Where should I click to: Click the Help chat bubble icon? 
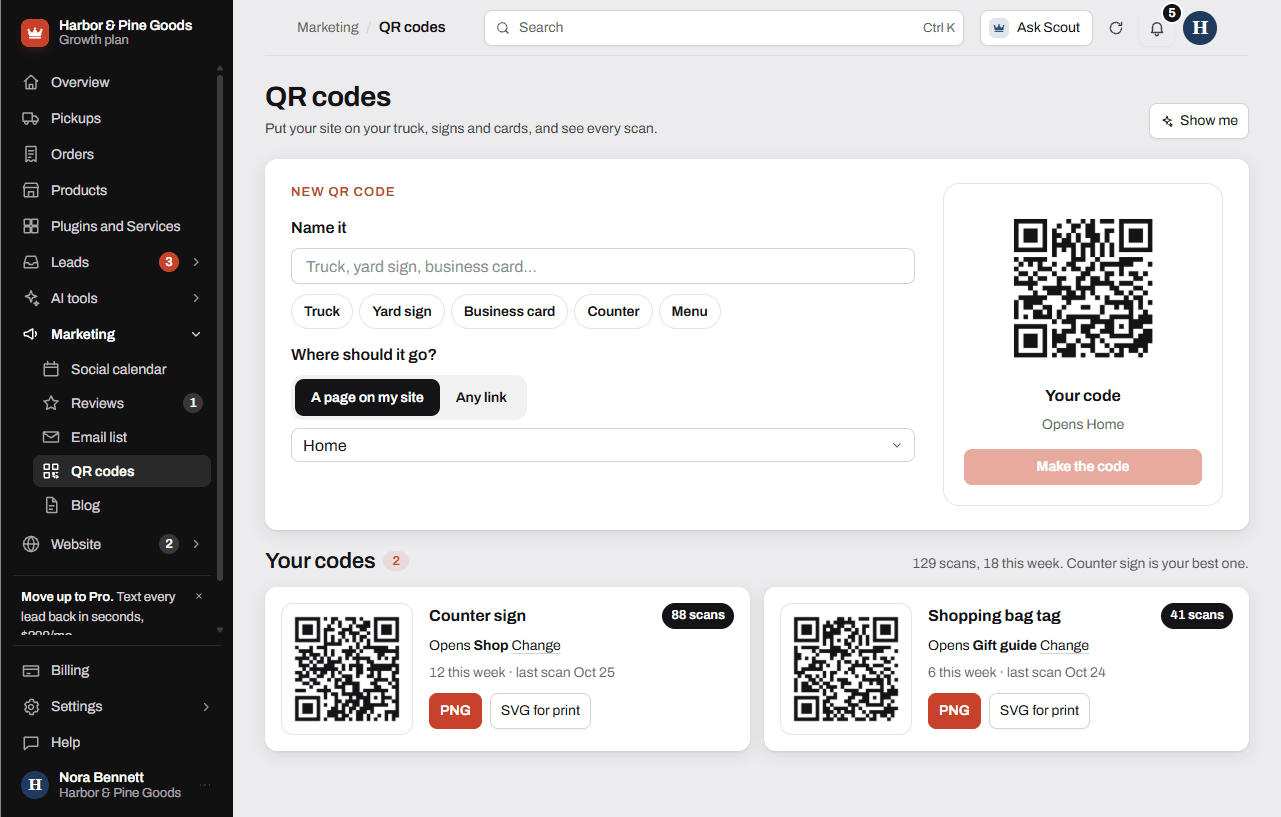click(x=31, y=742)
